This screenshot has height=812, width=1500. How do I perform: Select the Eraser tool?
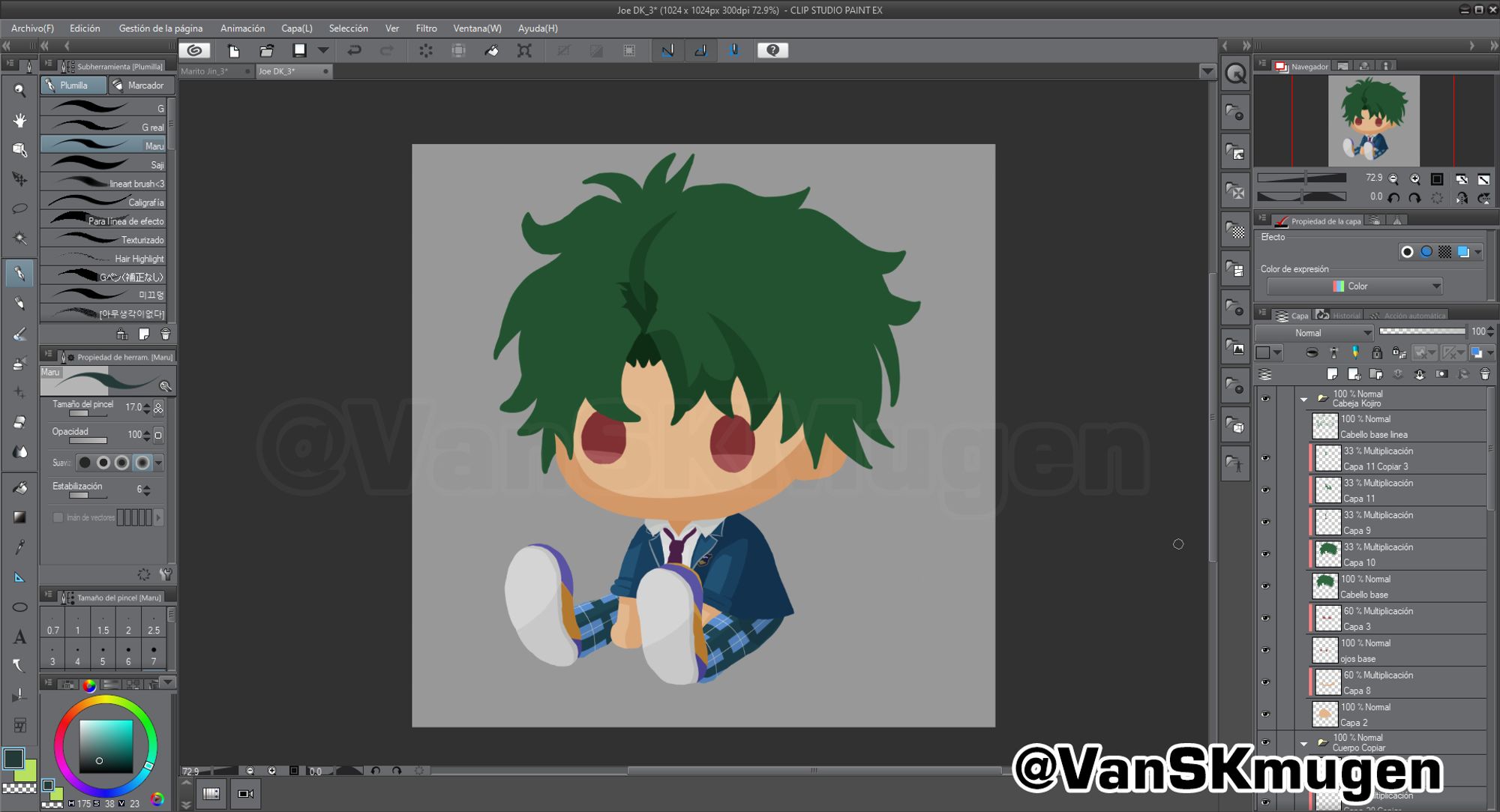pos(19,421)
